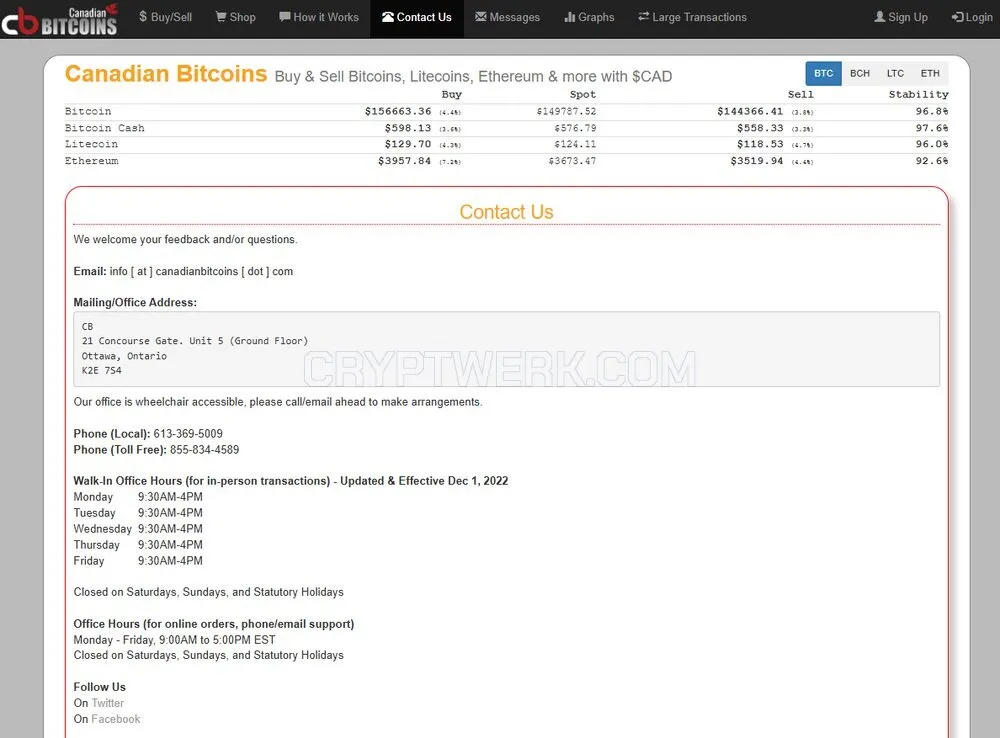Click the Buy column header

[x=452, y=94]
